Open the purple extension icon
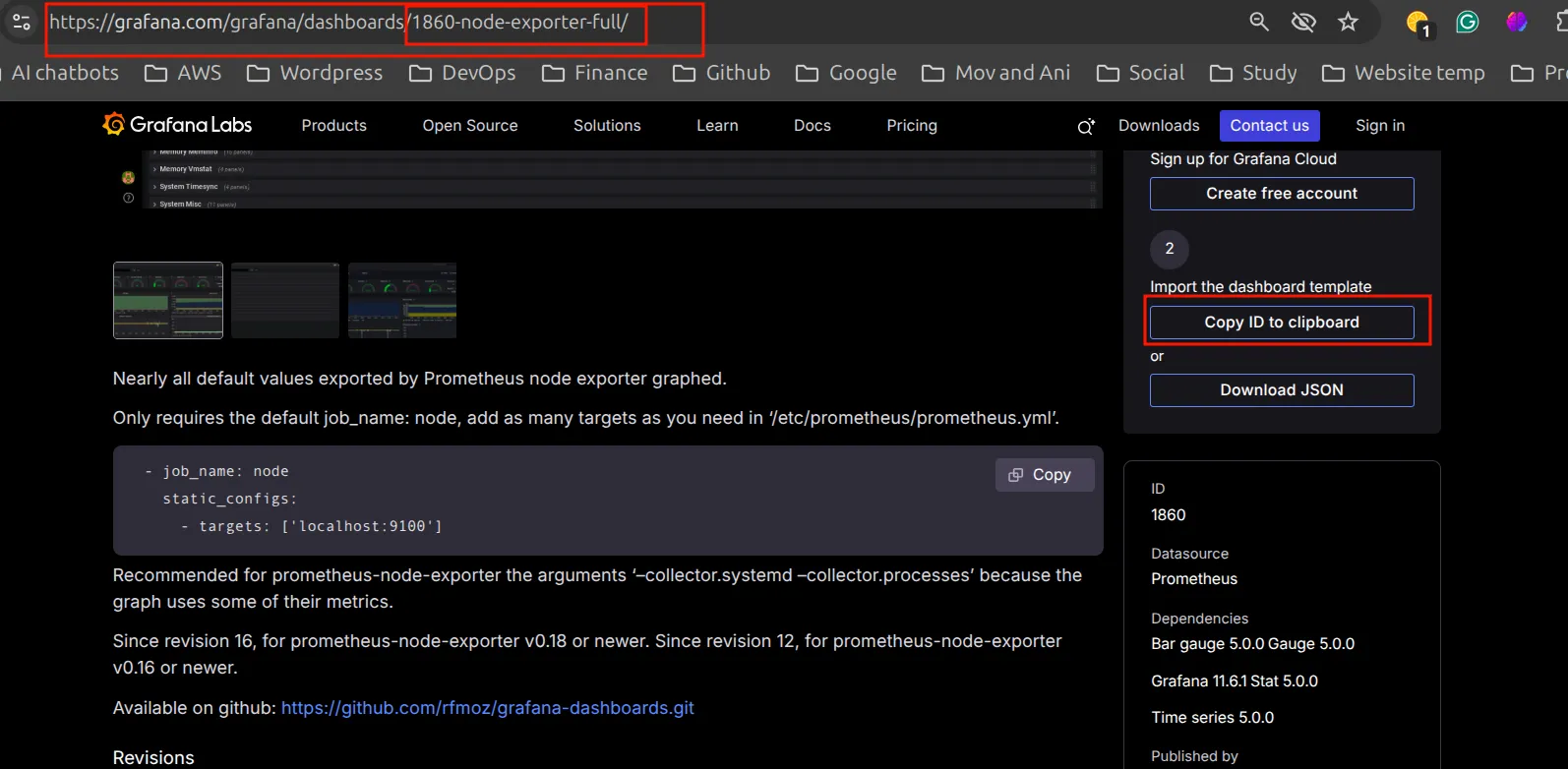1568x769 pixels. click(1516, 22)
